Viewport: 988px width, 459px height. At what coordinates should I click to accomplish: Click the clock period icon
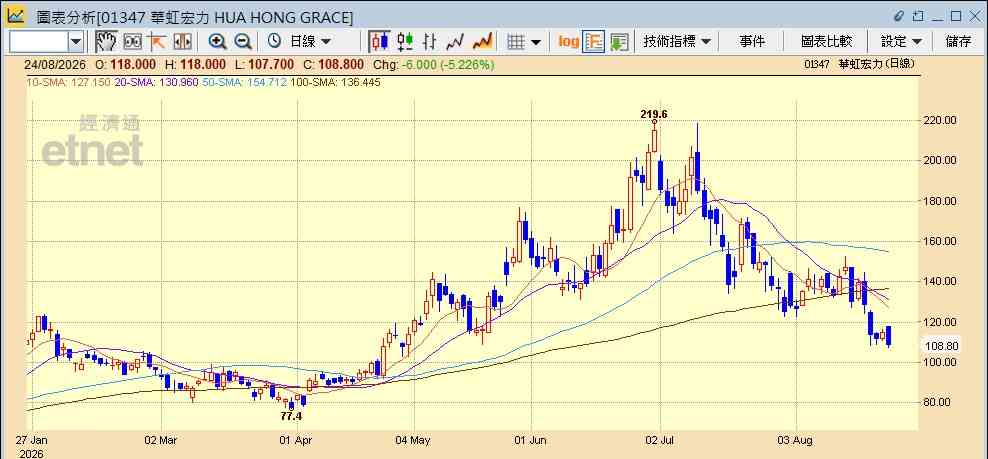tap(274, 42)
